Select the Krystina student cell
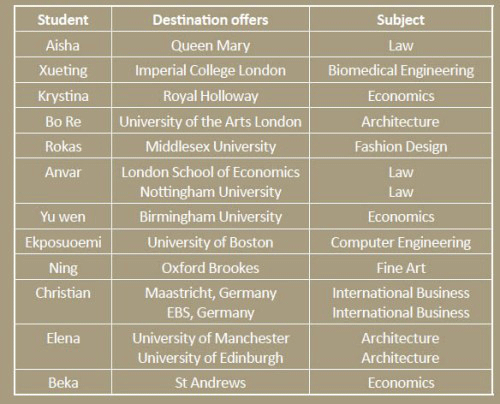This screenshot has width=500, height=404. 63,96
